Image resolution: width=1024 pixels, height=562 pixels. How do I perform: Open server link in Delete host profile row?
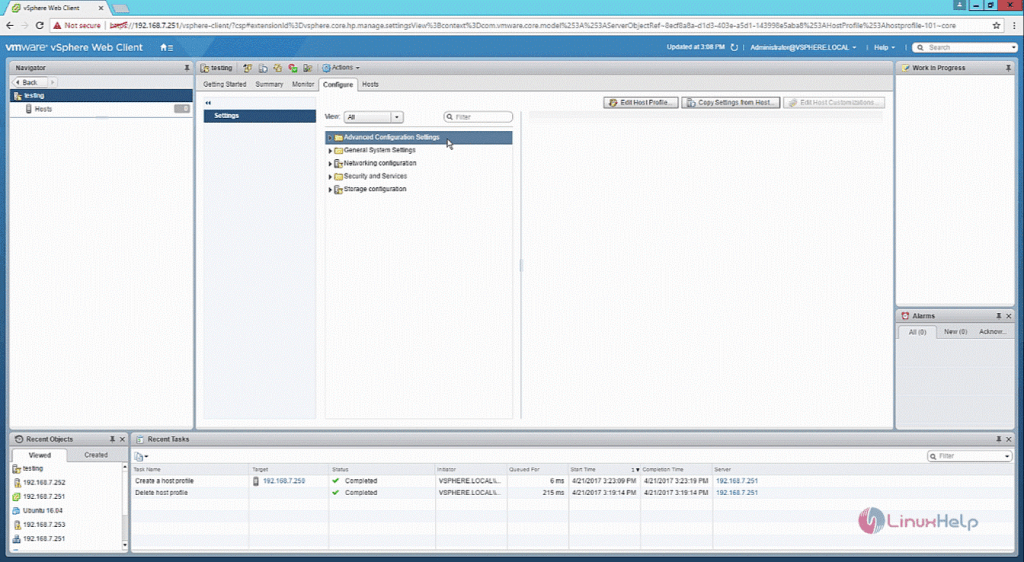(737, 493)
